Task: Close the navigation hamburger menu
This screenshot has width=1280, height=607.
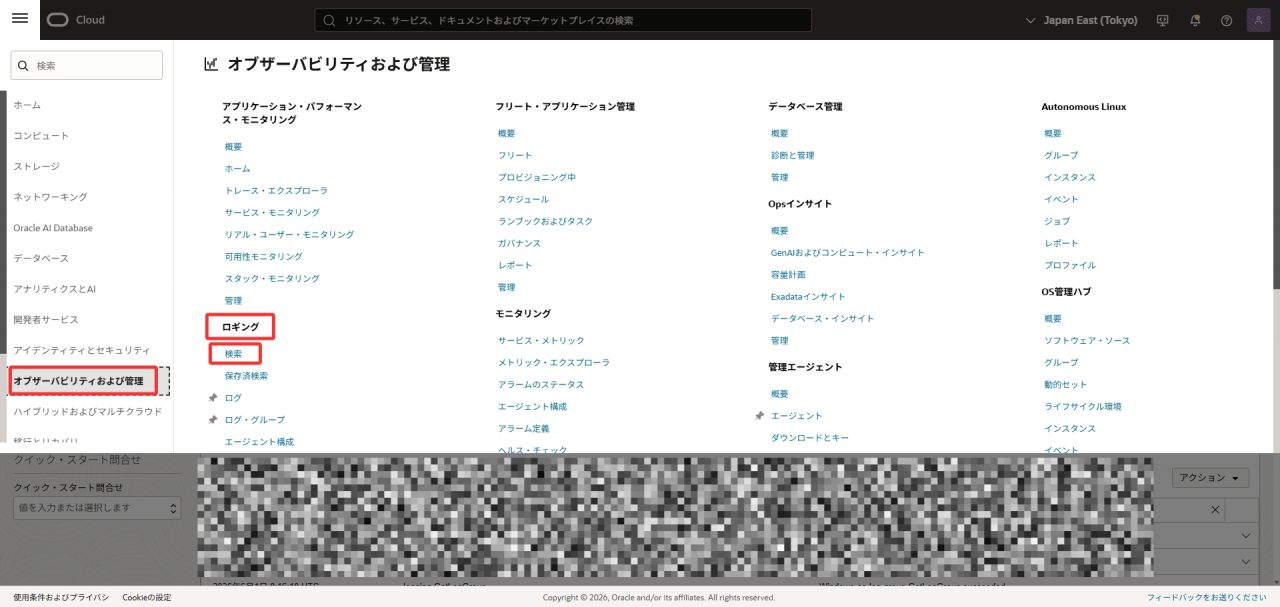Action: (20, 19)
